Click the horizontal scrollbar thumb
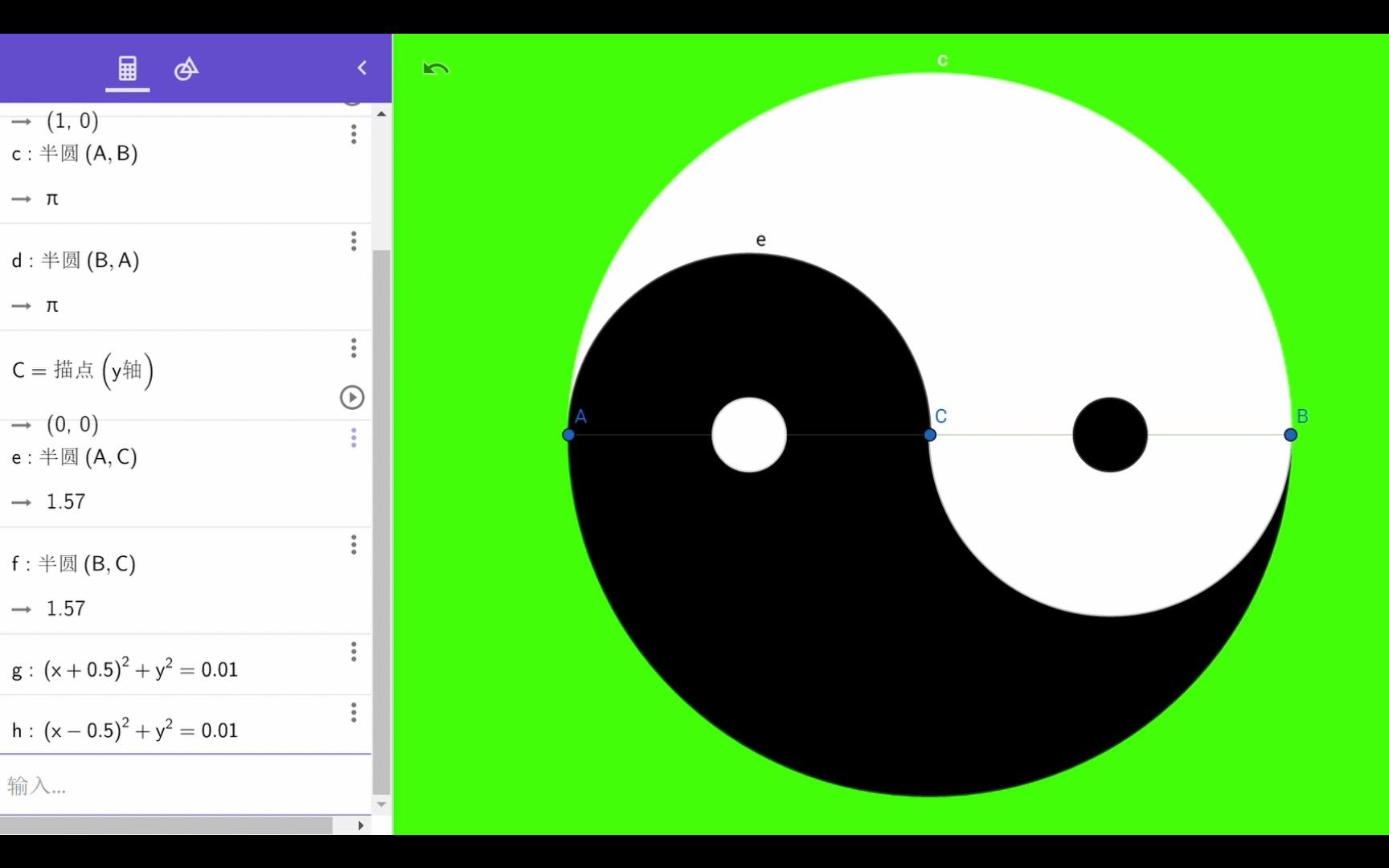Screen dimensions: 1389x868 [x=166, y=825]
